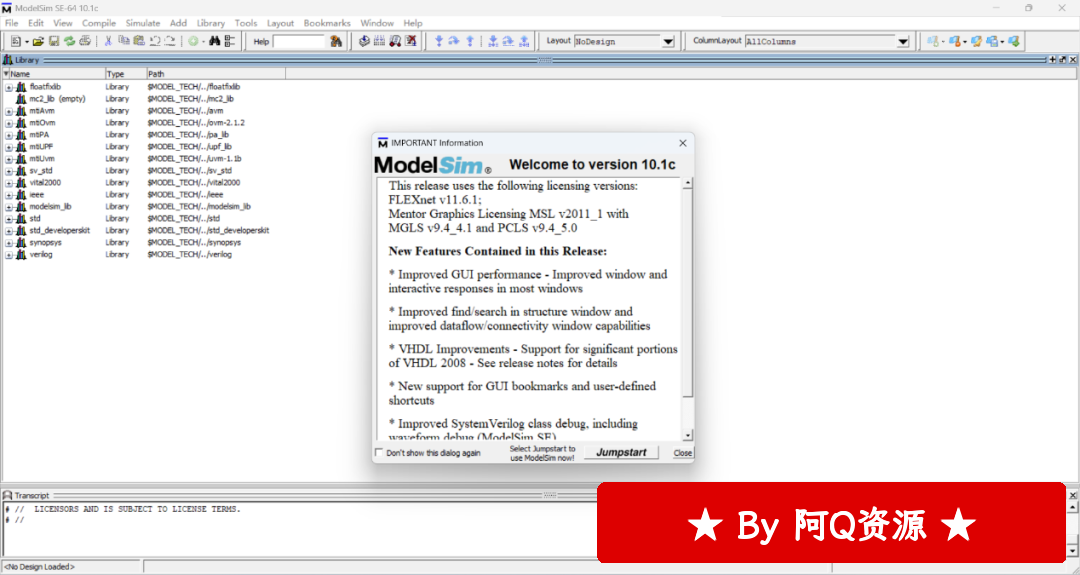Click inside the Help search input field
This screenshot has width=1080, height=575.
click(x=298, y=42)
